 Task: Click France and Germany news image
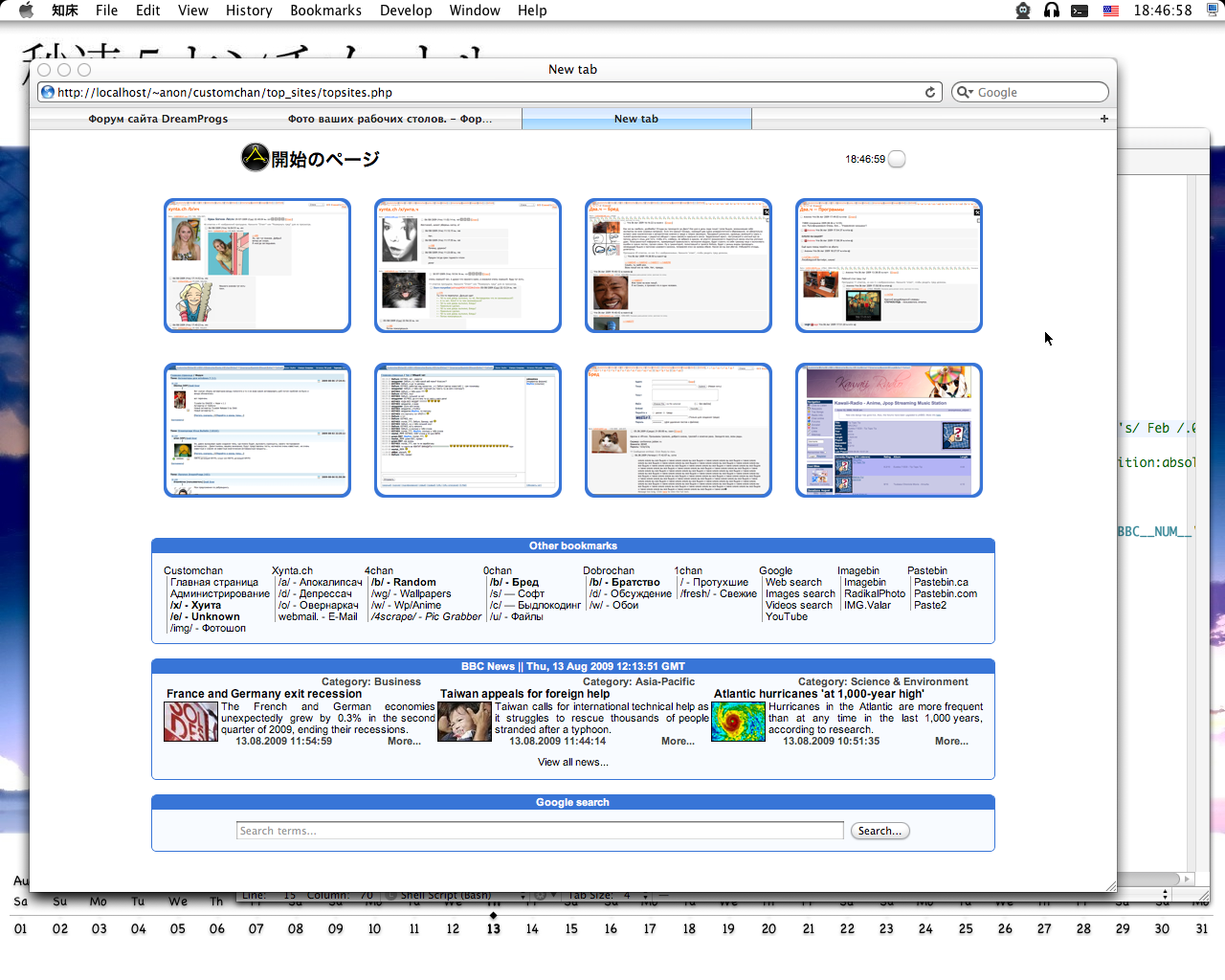point(191,722)
